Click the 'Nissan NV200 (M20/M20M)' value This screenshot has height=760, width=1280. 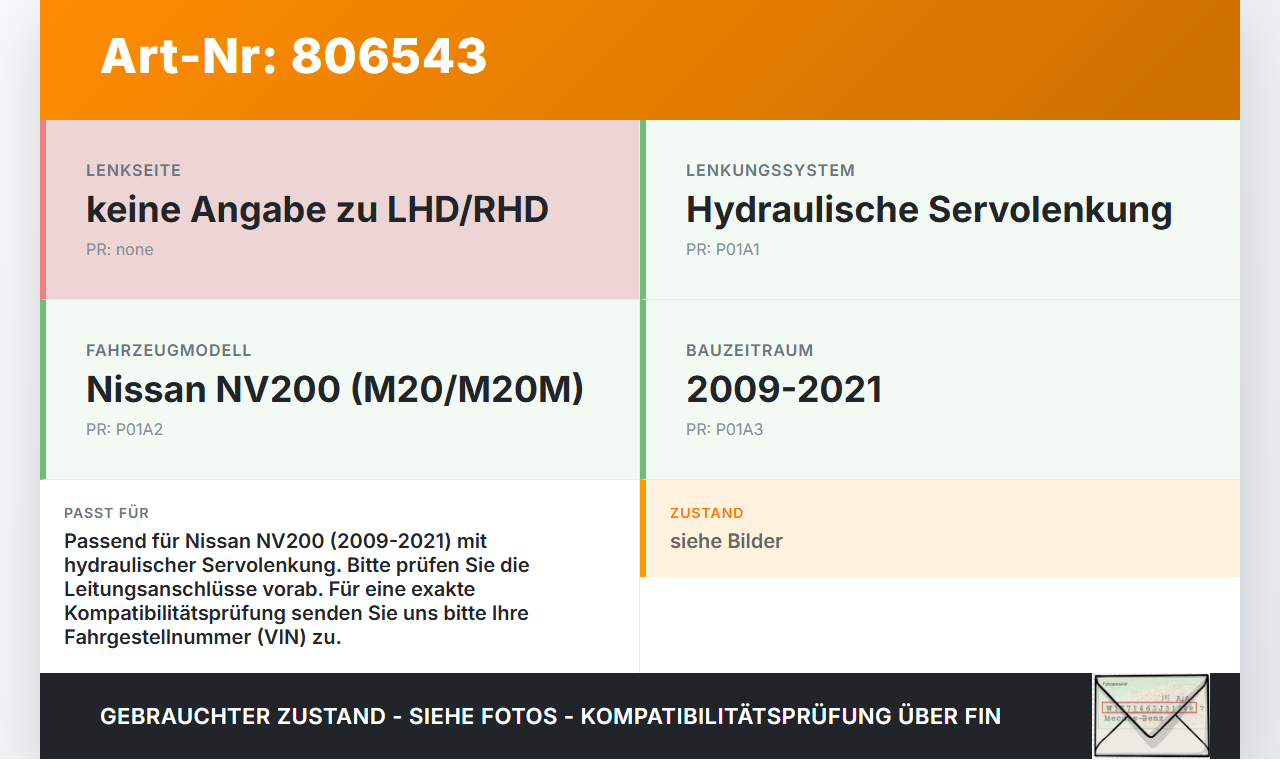pos(335,390)
